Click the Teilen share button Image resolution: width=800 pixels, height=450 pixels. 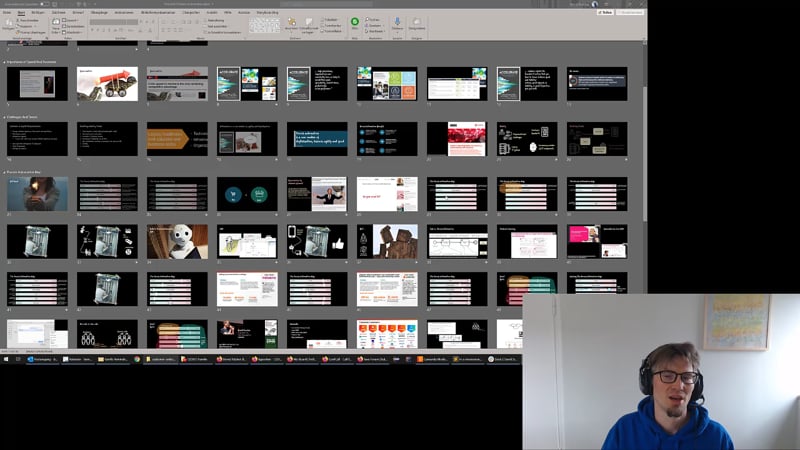606,12
